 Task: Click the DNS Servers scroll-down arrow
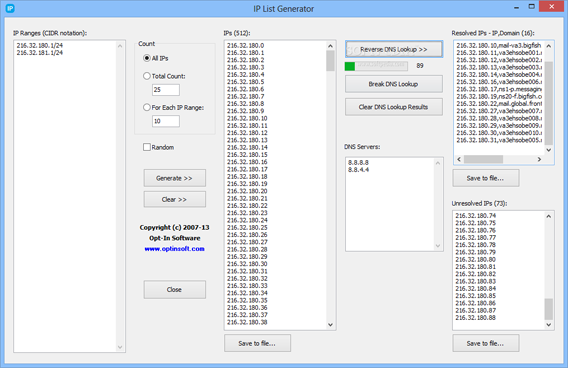[x=438, y=246]
